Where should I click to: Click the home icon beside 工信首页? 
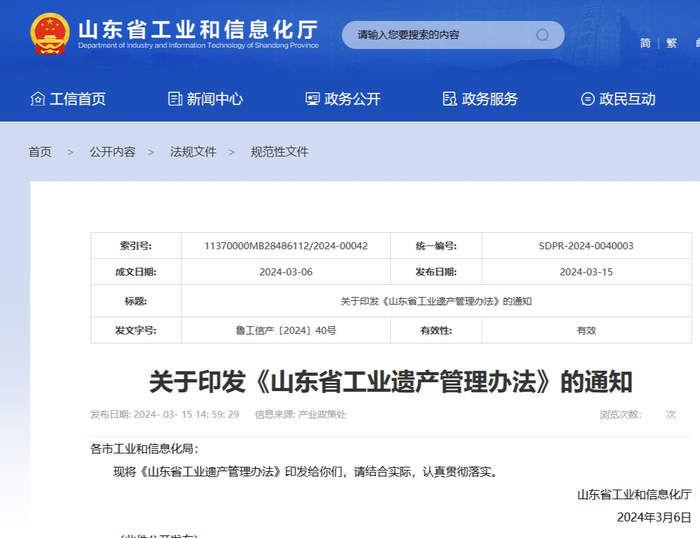38,99
